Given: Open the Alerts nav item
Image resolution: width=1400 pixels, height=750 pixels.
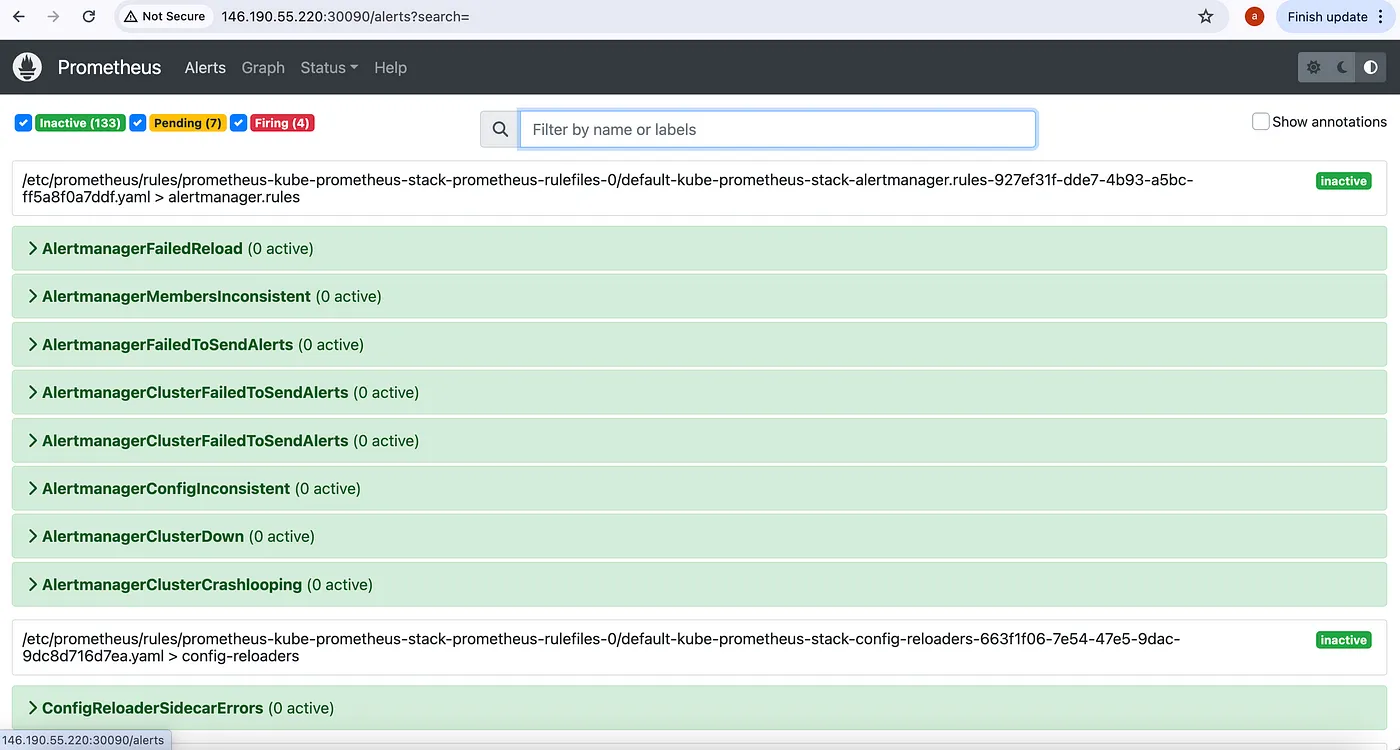Looking at the screenshot, I should [x=205, y=67].
